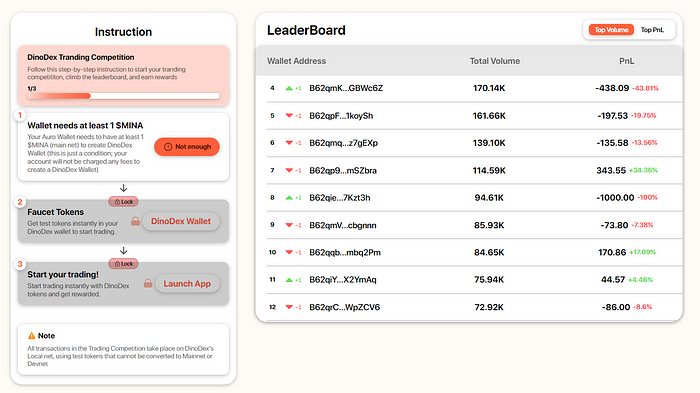
Task: Click red down arrow for B62qmV...cbgnnn
Action: (289, 225)
